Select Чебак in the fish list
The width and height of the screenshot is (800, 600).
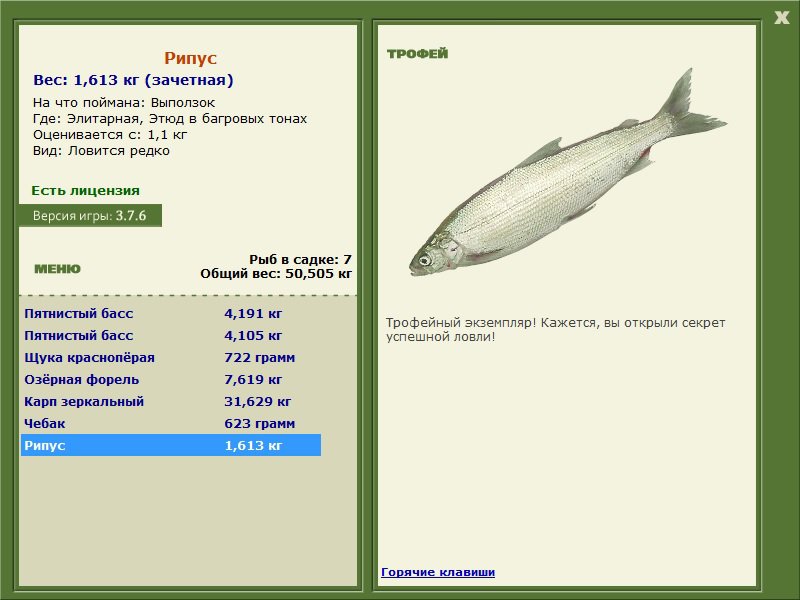point(45,423)
